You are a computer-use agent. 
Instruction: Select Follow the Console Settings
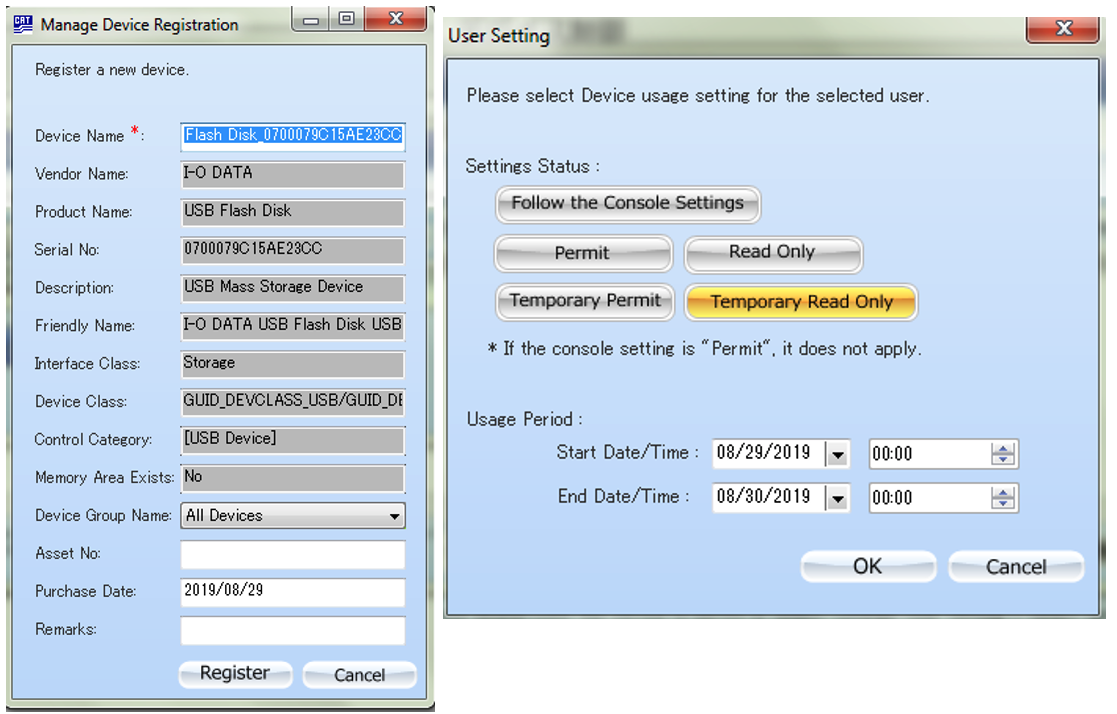tap(627, 204)
